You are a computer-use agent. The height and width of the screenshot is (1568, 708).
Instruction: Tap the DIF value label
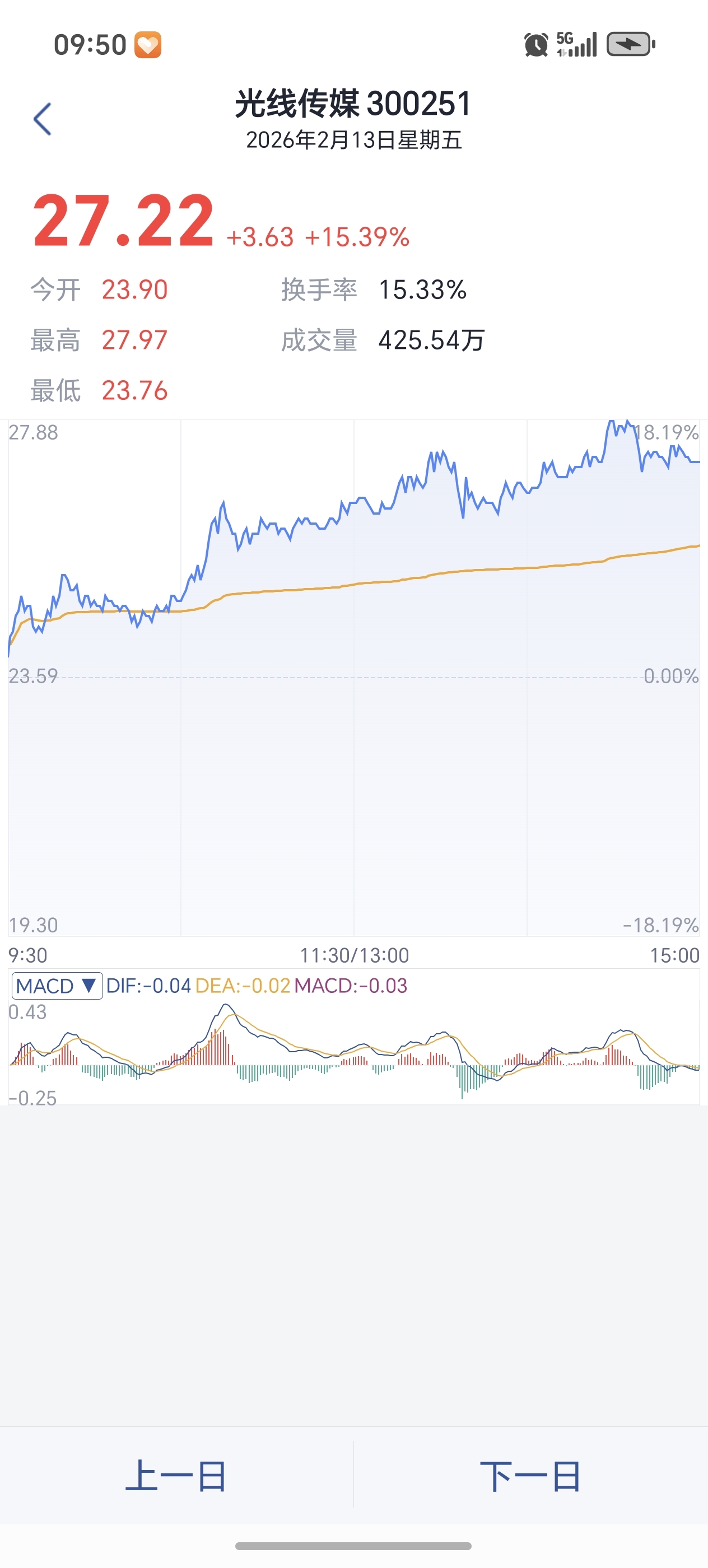pos(148,986)
